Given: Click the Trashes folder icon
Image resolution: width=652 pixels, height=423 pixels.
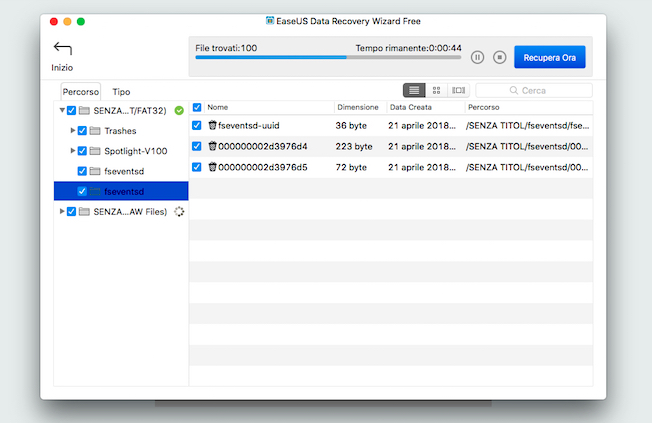Looking at the screenshot, I should (x=95, y=131).
